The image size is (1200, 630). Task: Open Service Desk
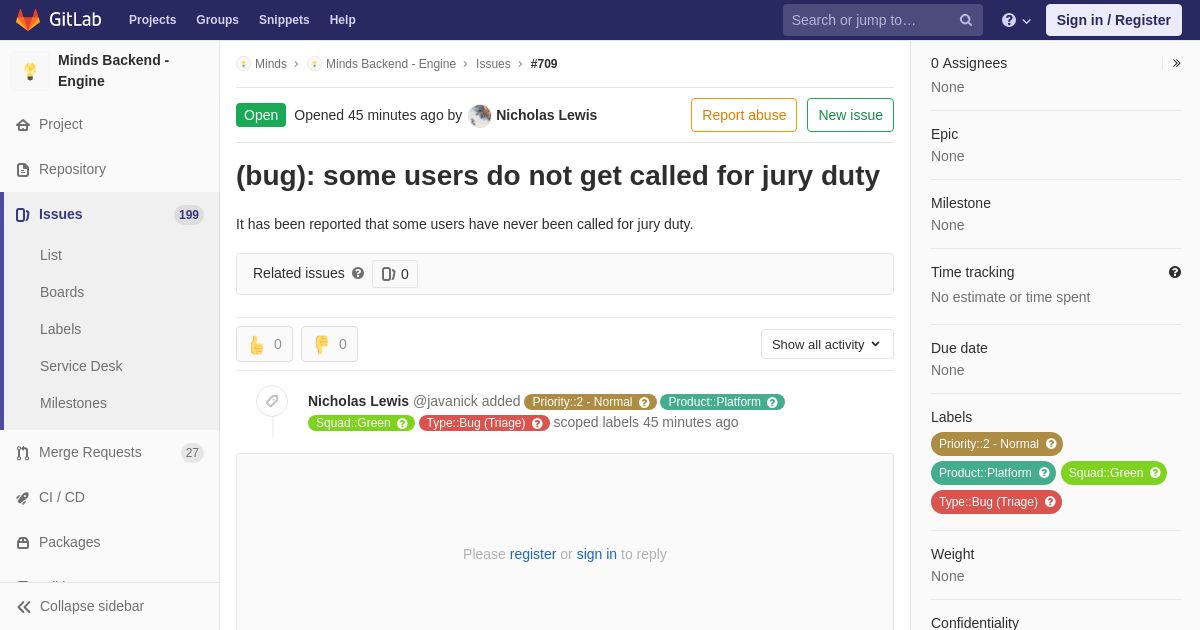click(x=81, y=366)
